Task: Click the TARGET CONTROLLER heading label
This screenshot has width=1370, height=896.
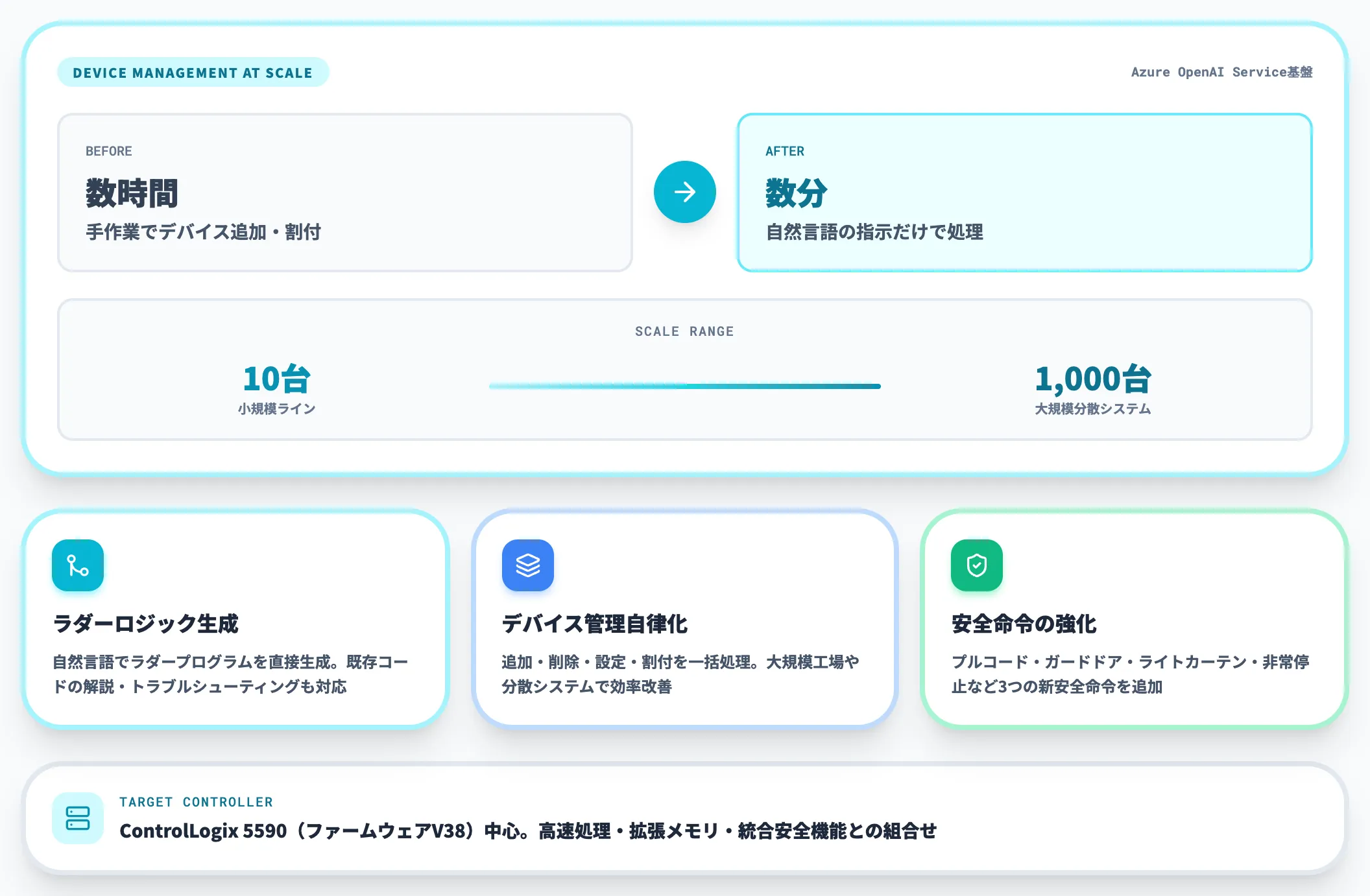Action: [196, 802]
